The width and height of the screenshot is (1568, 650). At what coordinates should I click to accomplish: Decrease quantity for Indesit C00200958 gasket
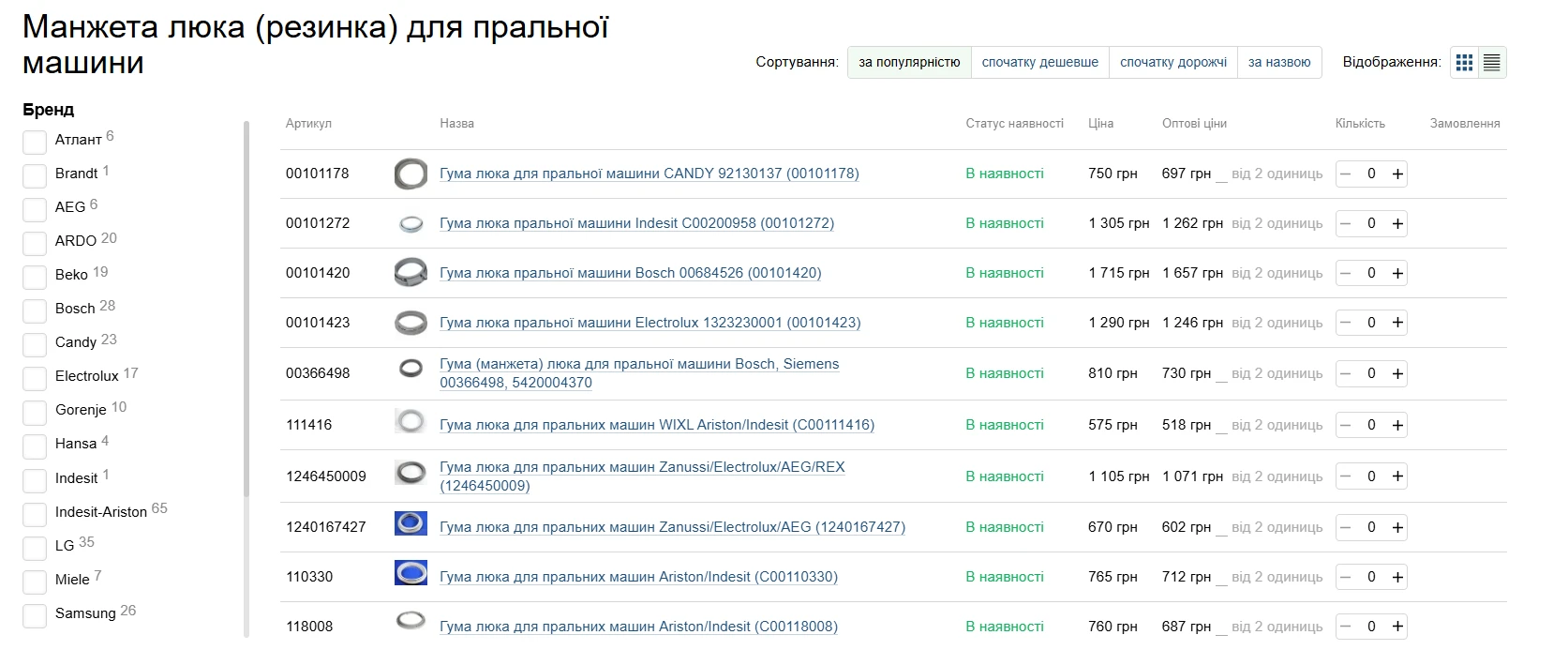tap(1346, 223)
